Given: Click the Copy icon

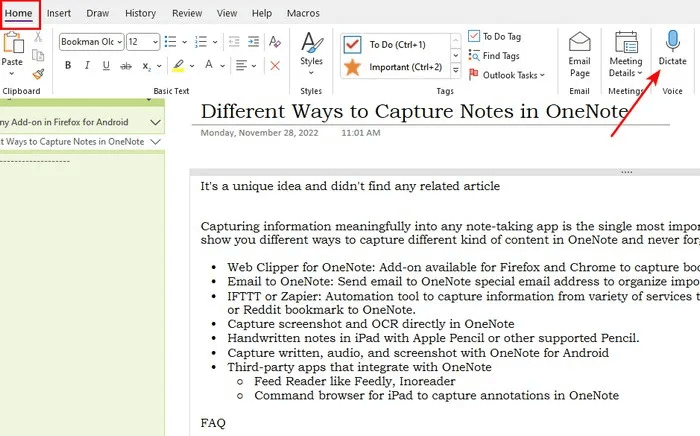Looking at the screenshot, I should coord(38,55).
